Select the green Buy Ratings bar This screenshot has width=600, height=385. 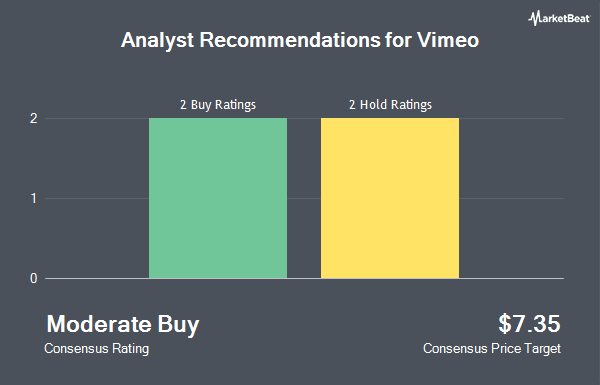[x=218, y=198]
